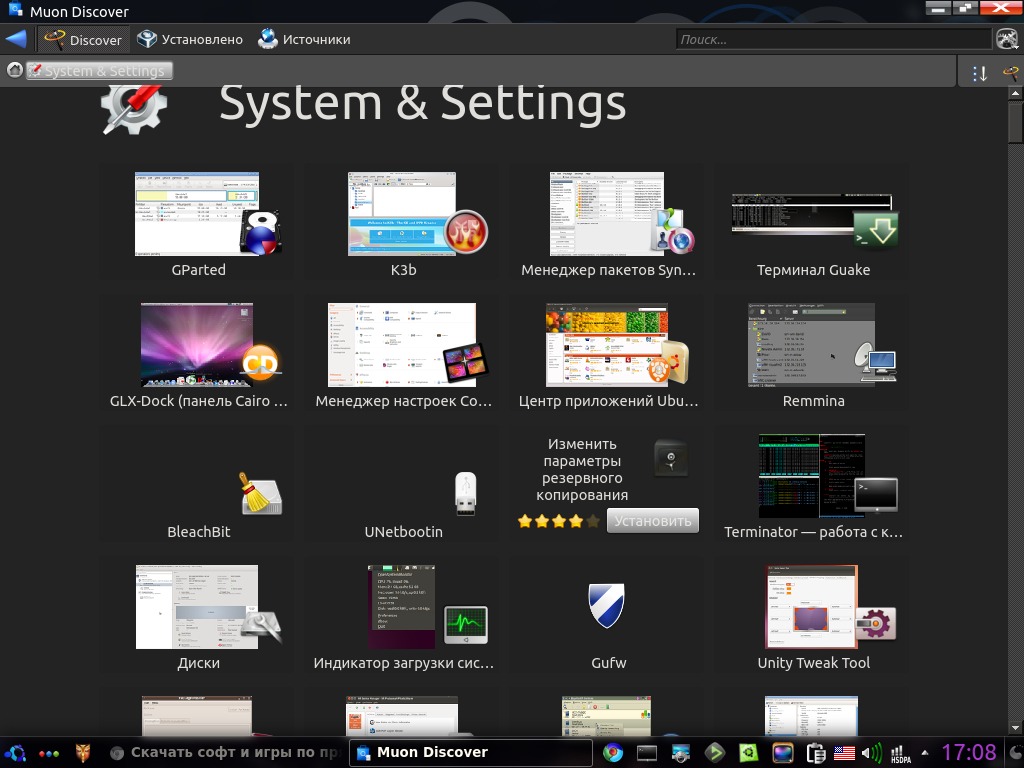The height and width of the screenshot is (768, 1024).
Task: Open the KDE application launcher
Action: 16,752
